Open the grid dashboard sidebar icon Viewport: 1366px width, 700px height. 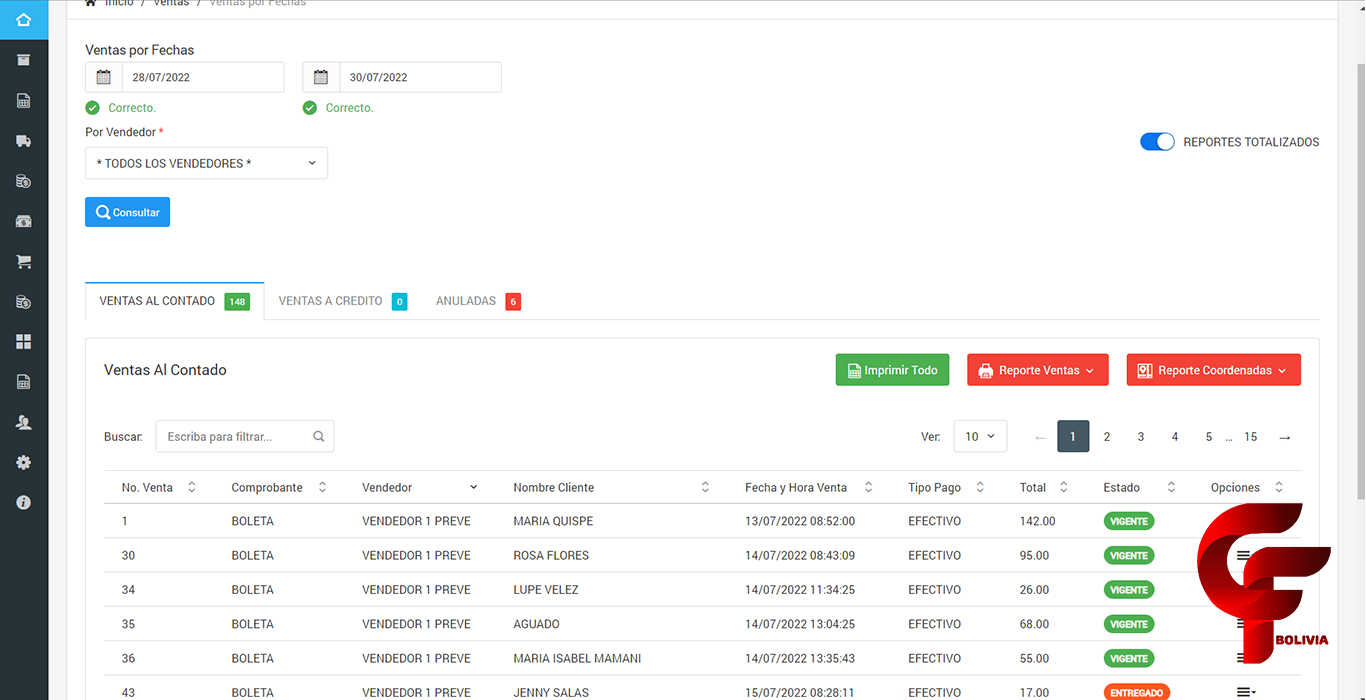tap(24, 342)
